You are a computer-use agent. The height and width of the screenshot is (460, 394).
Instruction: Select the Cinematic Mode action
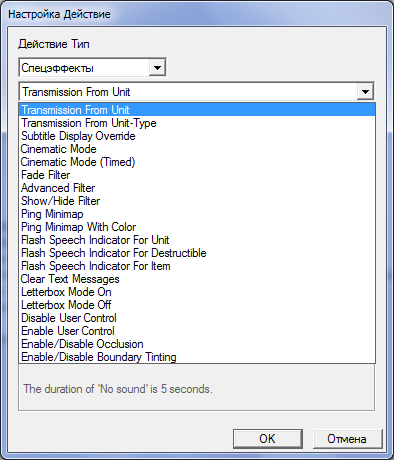pyautogui.click(x=197, y=149)
